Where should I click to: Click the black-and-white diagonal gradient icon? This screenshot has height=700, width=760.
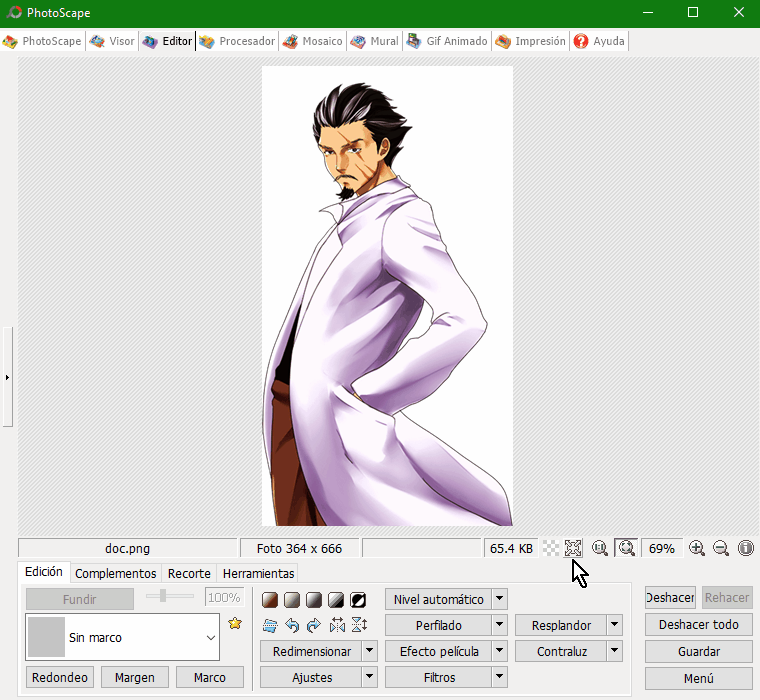[x=336, y=600]
